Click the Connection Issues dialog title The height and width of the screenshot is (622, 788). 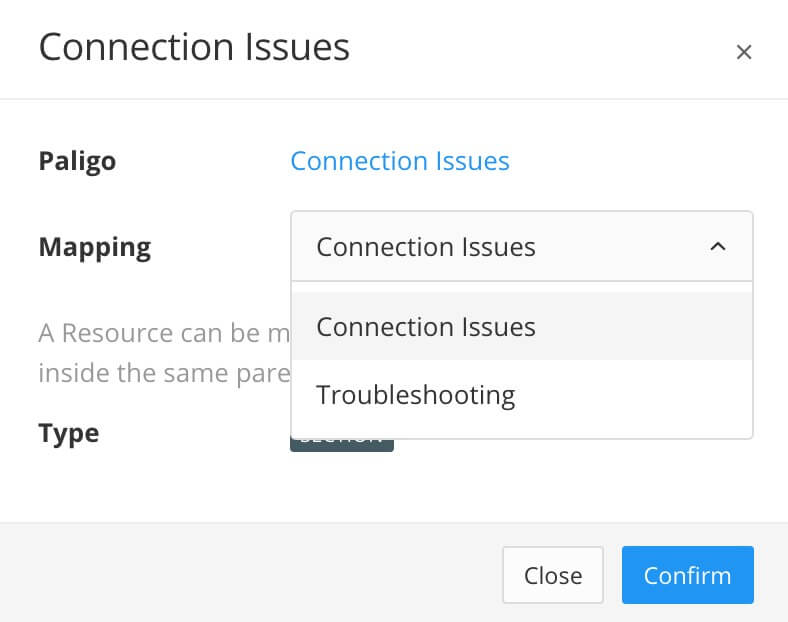(x=193, y=47)
